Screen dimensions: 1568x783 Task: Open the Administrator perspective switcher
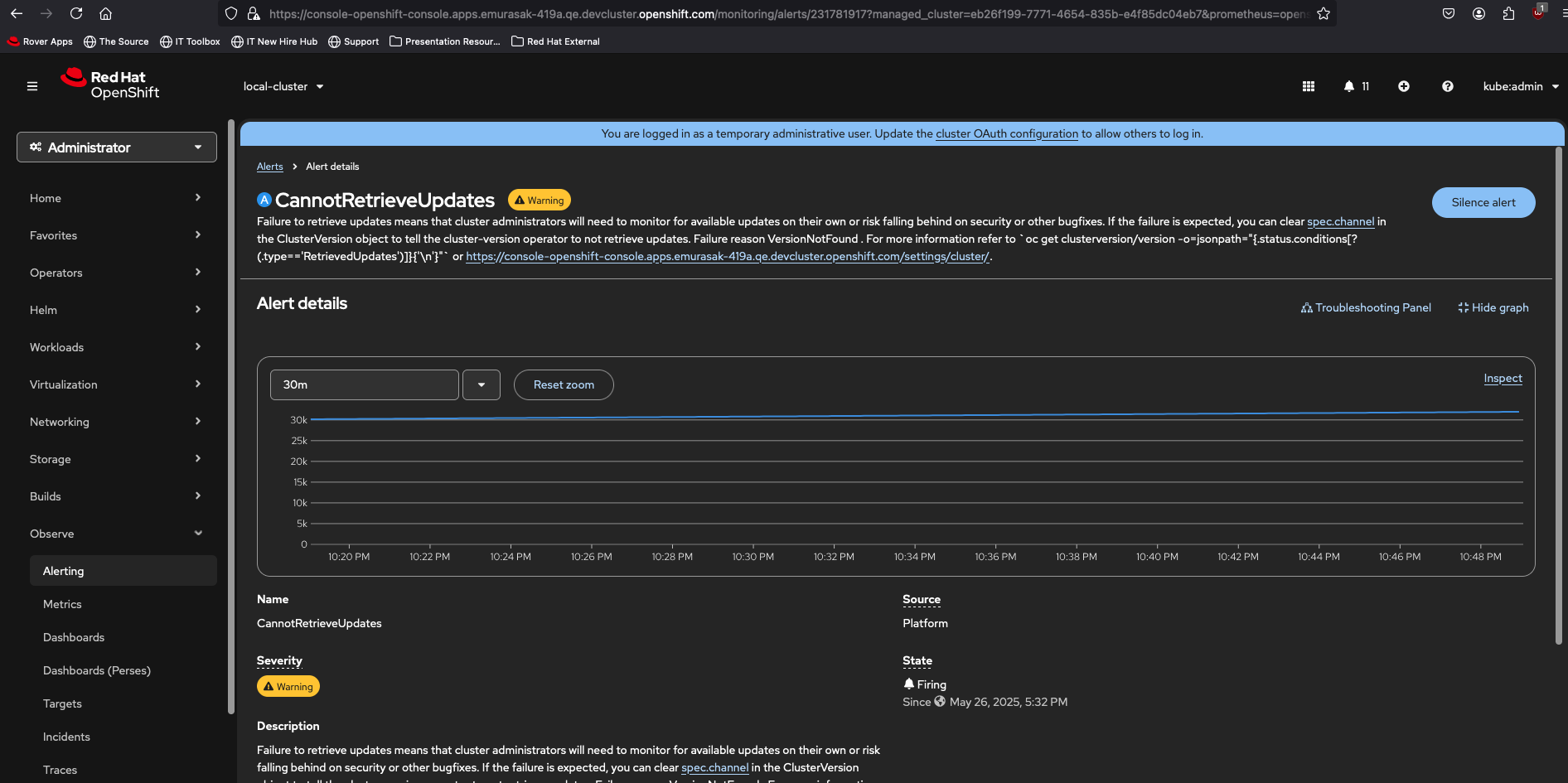click(117, 147)
